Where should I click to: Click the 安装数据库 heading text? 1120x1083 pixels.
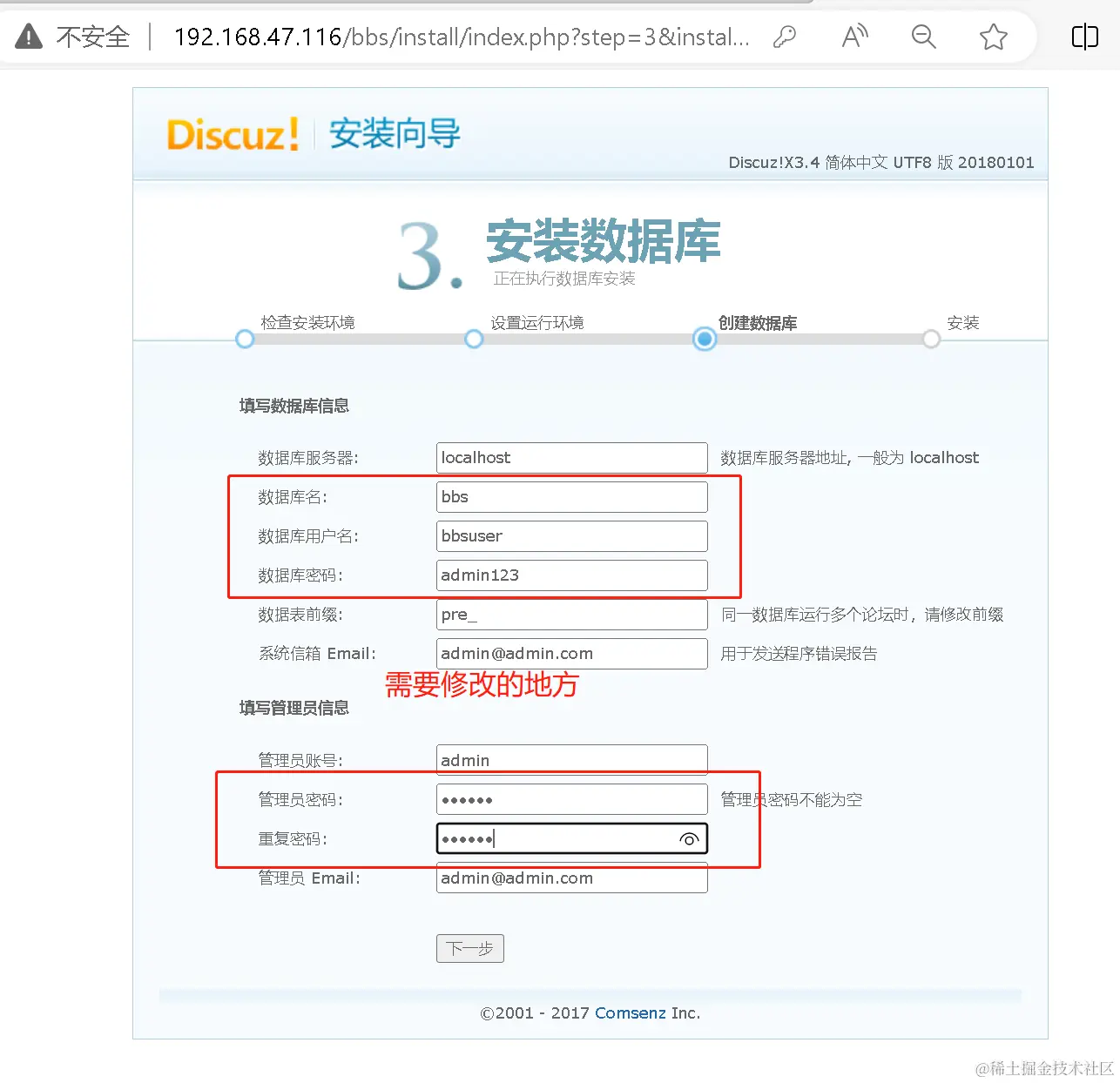604,241
